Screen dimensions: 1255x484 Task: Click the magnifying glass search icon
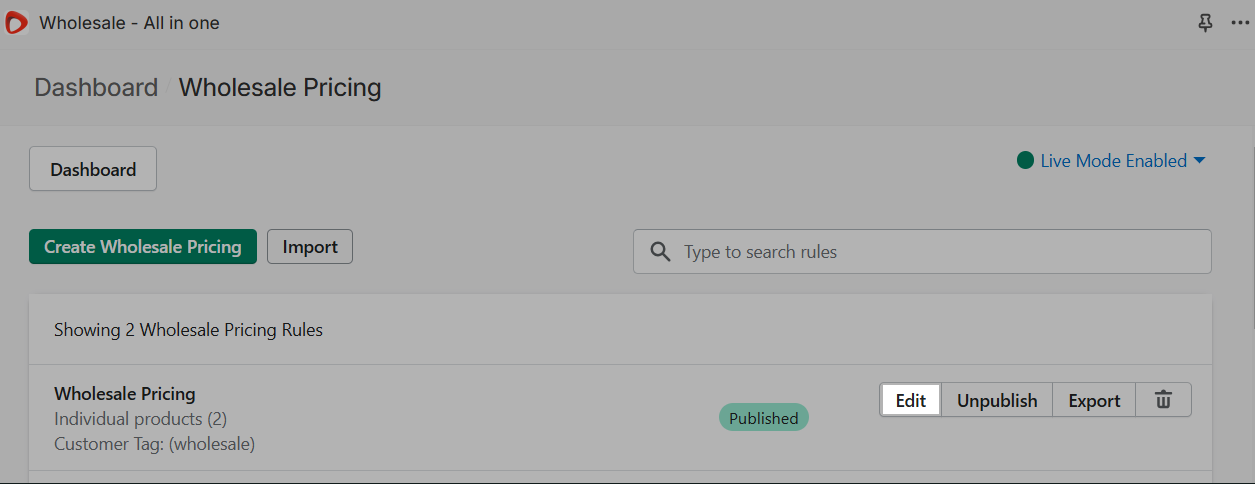(x=660, y=252)
